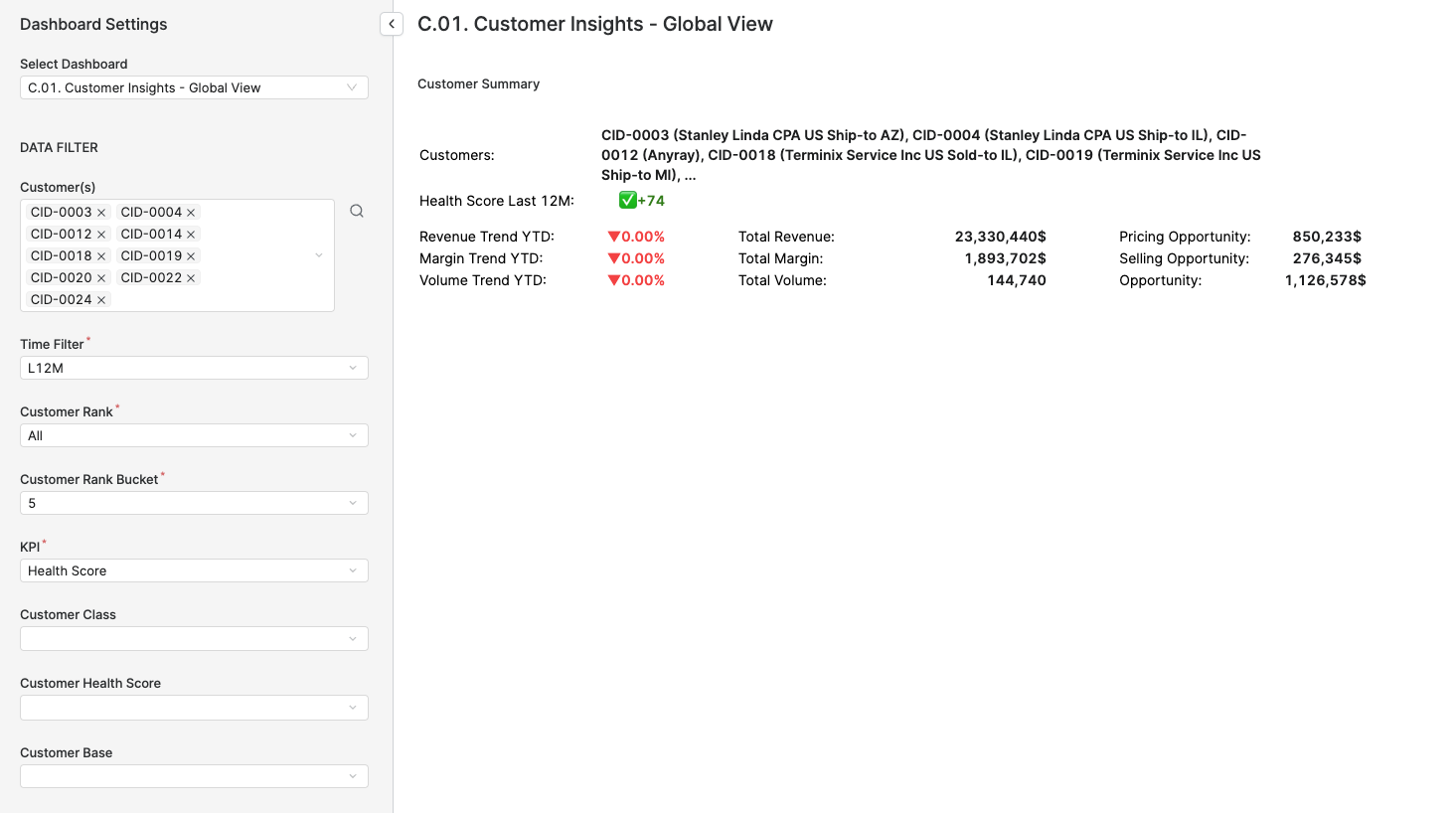The height and width of the screenshot is (813, 1456).
Task: Remove the CID-0018 customer filter chip
Action: pyautogui.click(x=102, y=255)
